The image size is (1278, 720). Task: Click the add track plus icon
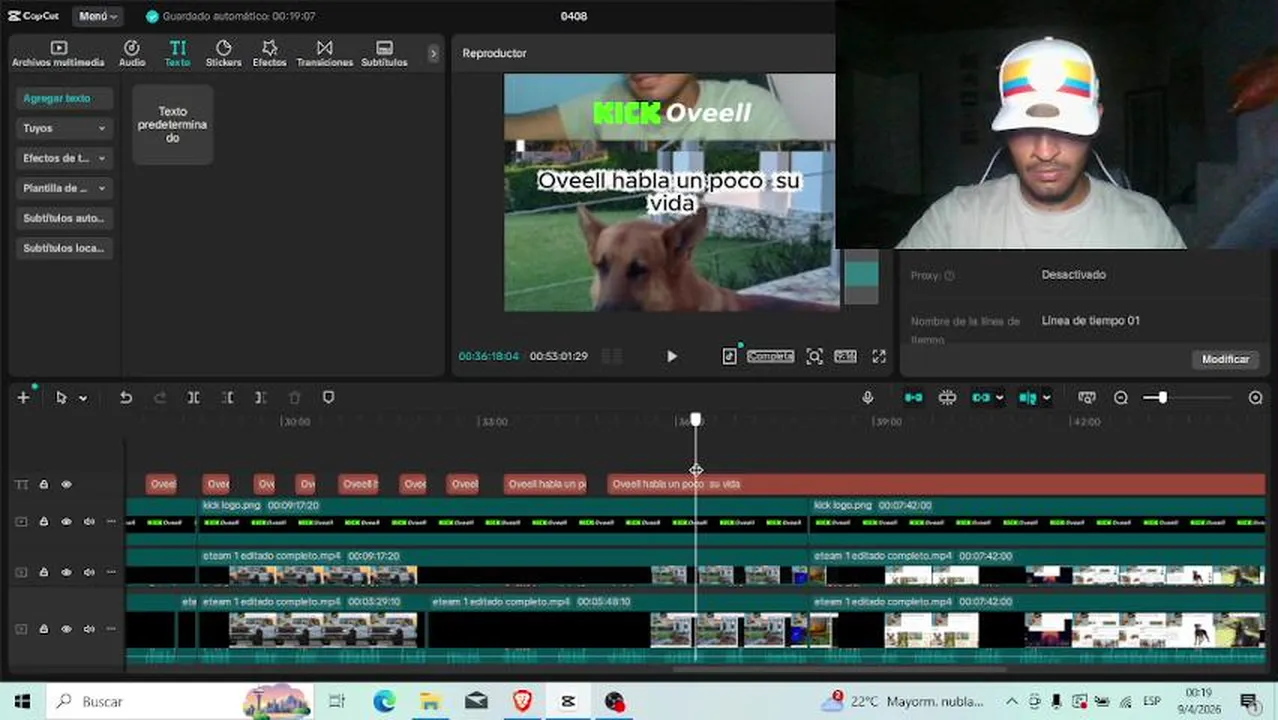coord(23,398)
